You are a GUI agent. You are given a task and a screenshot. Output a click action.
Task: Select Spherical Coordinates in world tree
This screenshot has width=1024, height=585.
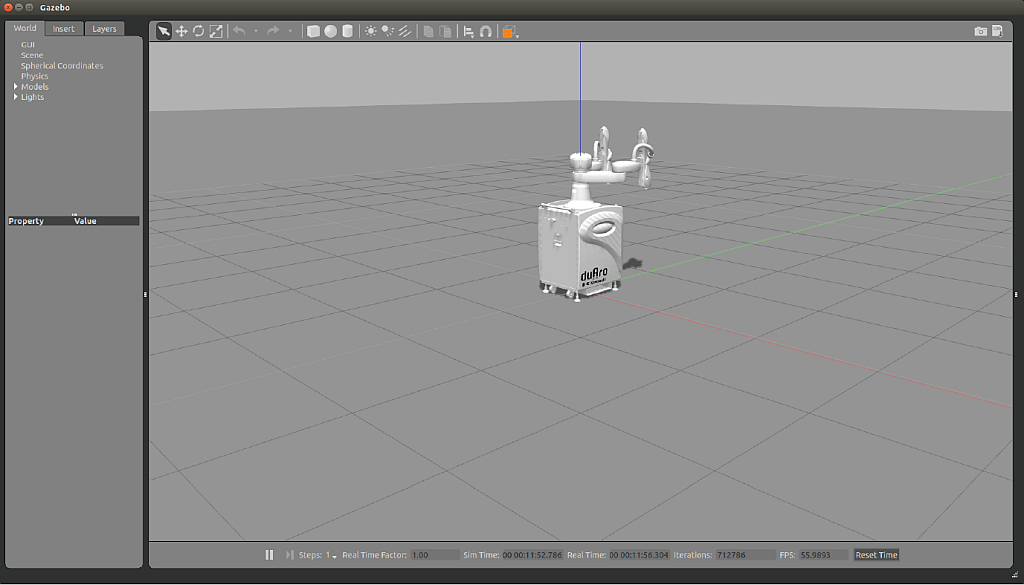click(62, 66)
